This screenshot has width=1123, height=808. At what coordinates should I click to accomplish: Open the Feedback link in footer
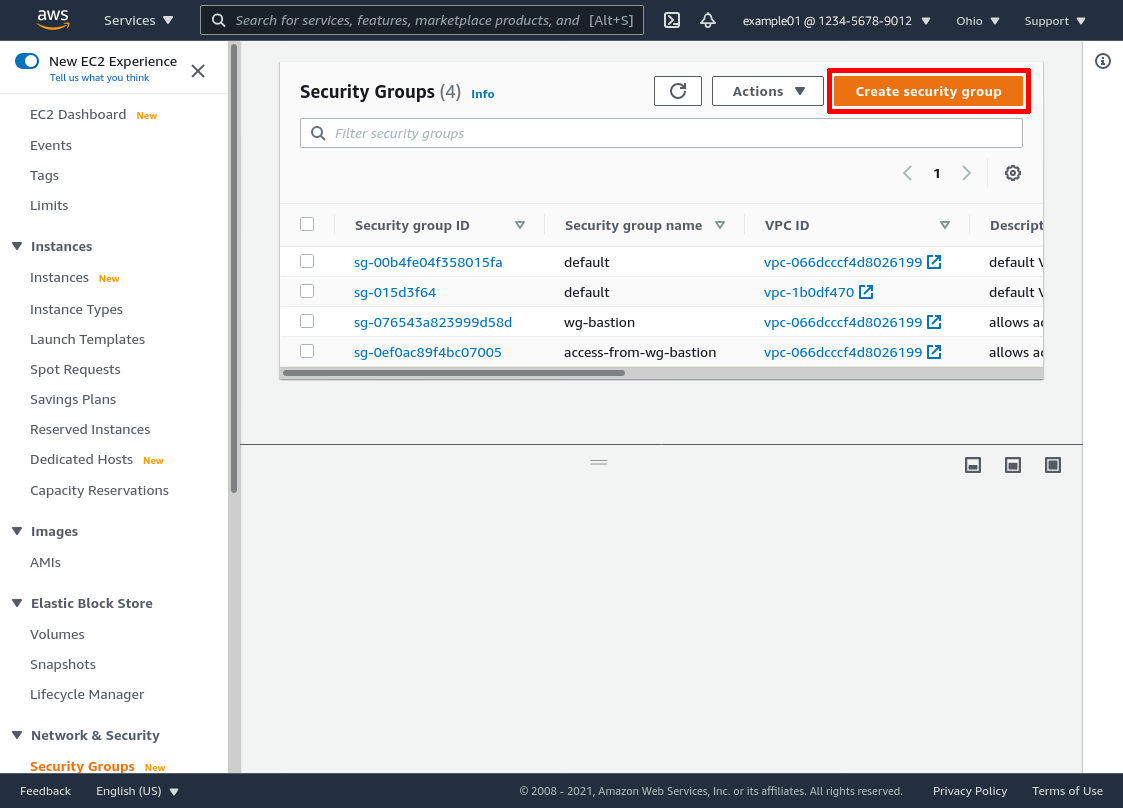pyautogui.click(x=45, y=791)
